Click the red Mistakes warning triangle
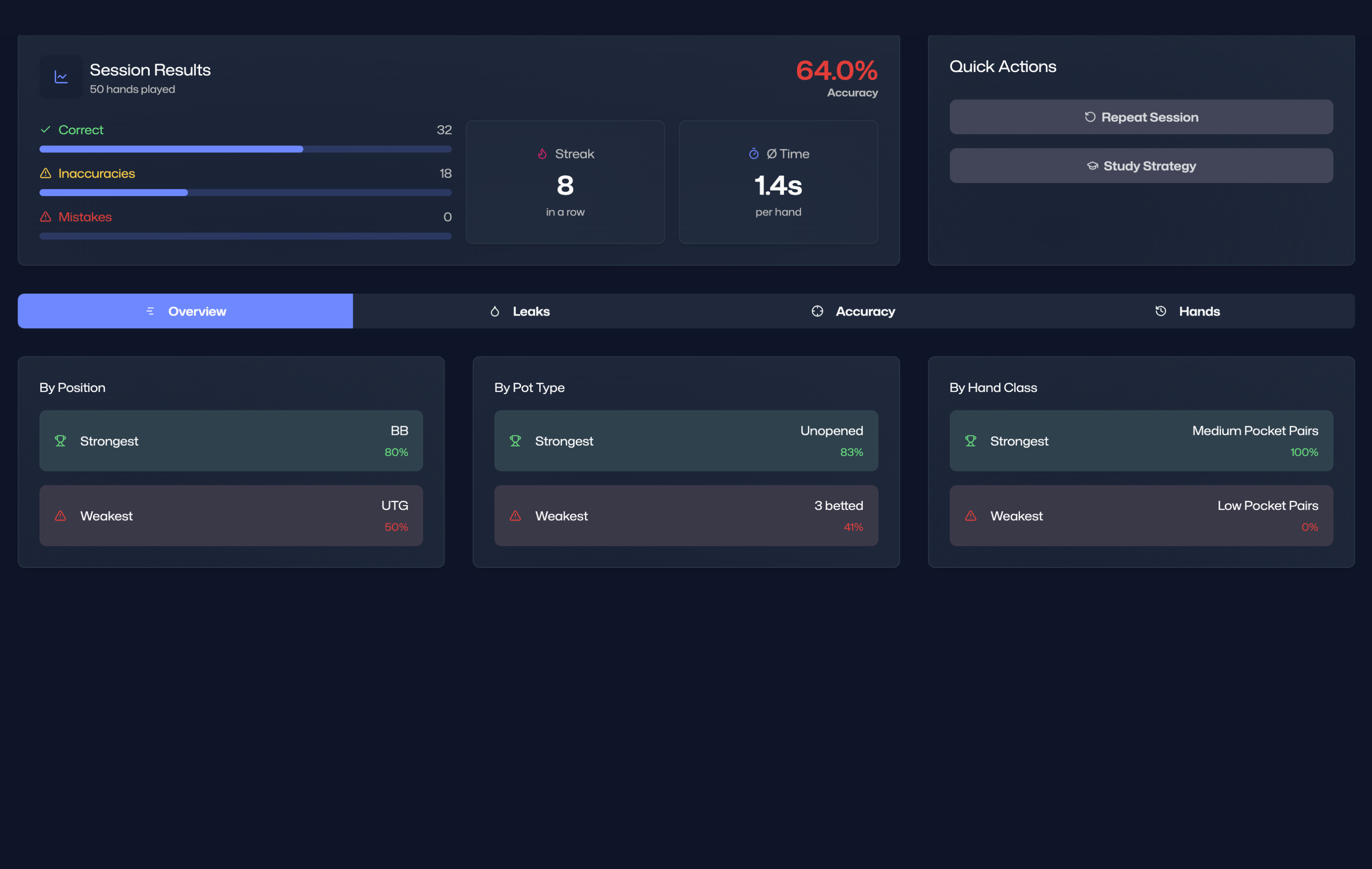 pyautogui.click(x=46, y=216)
